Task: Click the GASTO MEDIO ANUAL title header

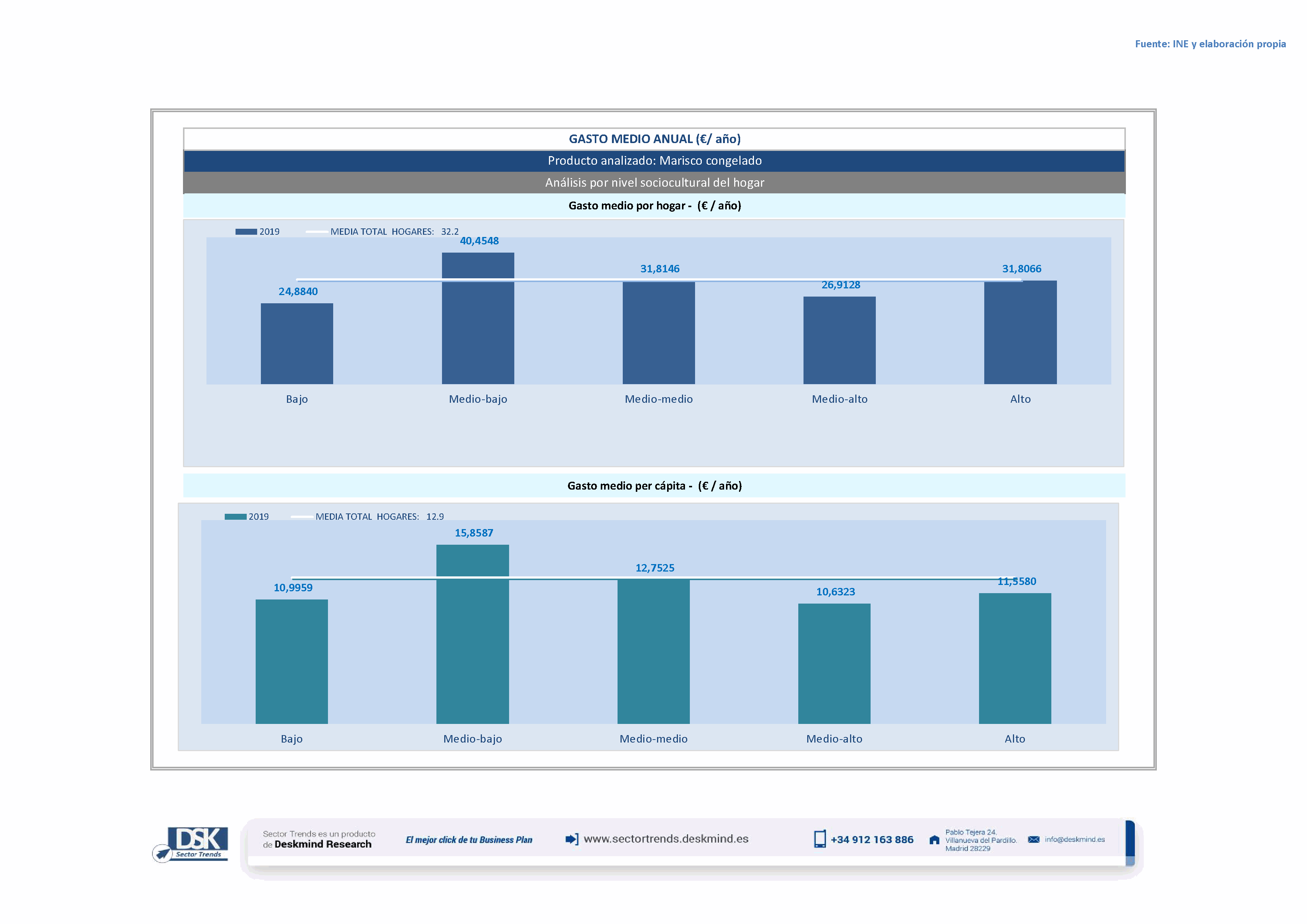Action: 654,139
